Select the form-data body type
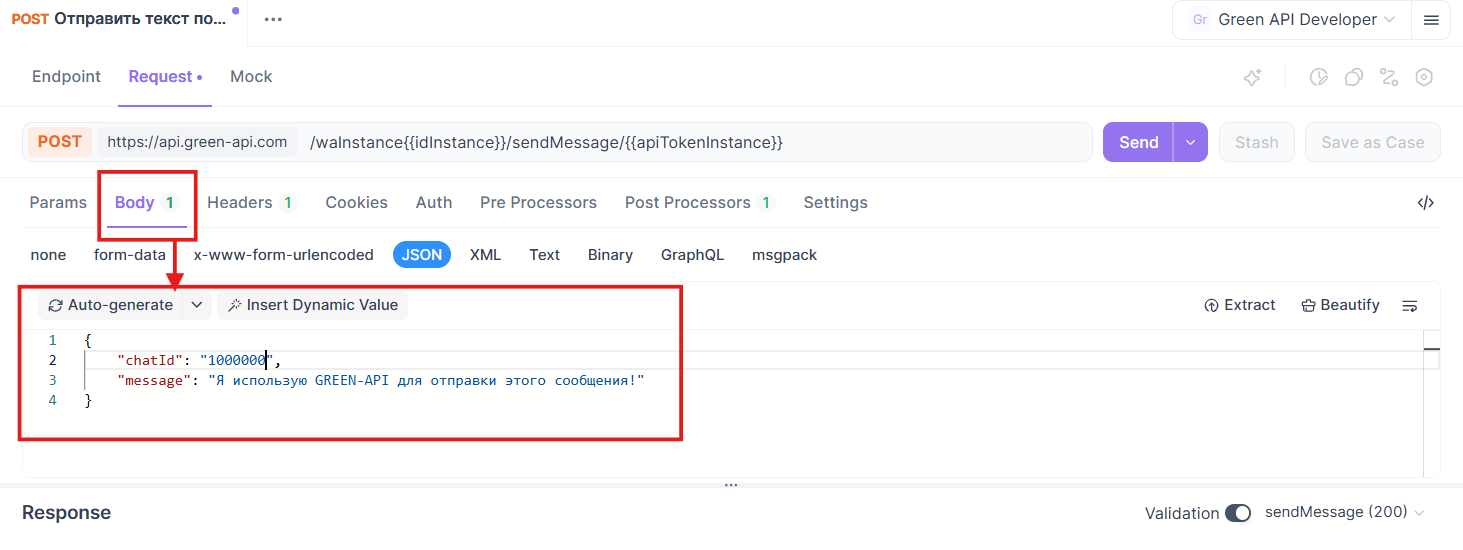The width and height of the screenshot is (1463, 550). (130, 255)
